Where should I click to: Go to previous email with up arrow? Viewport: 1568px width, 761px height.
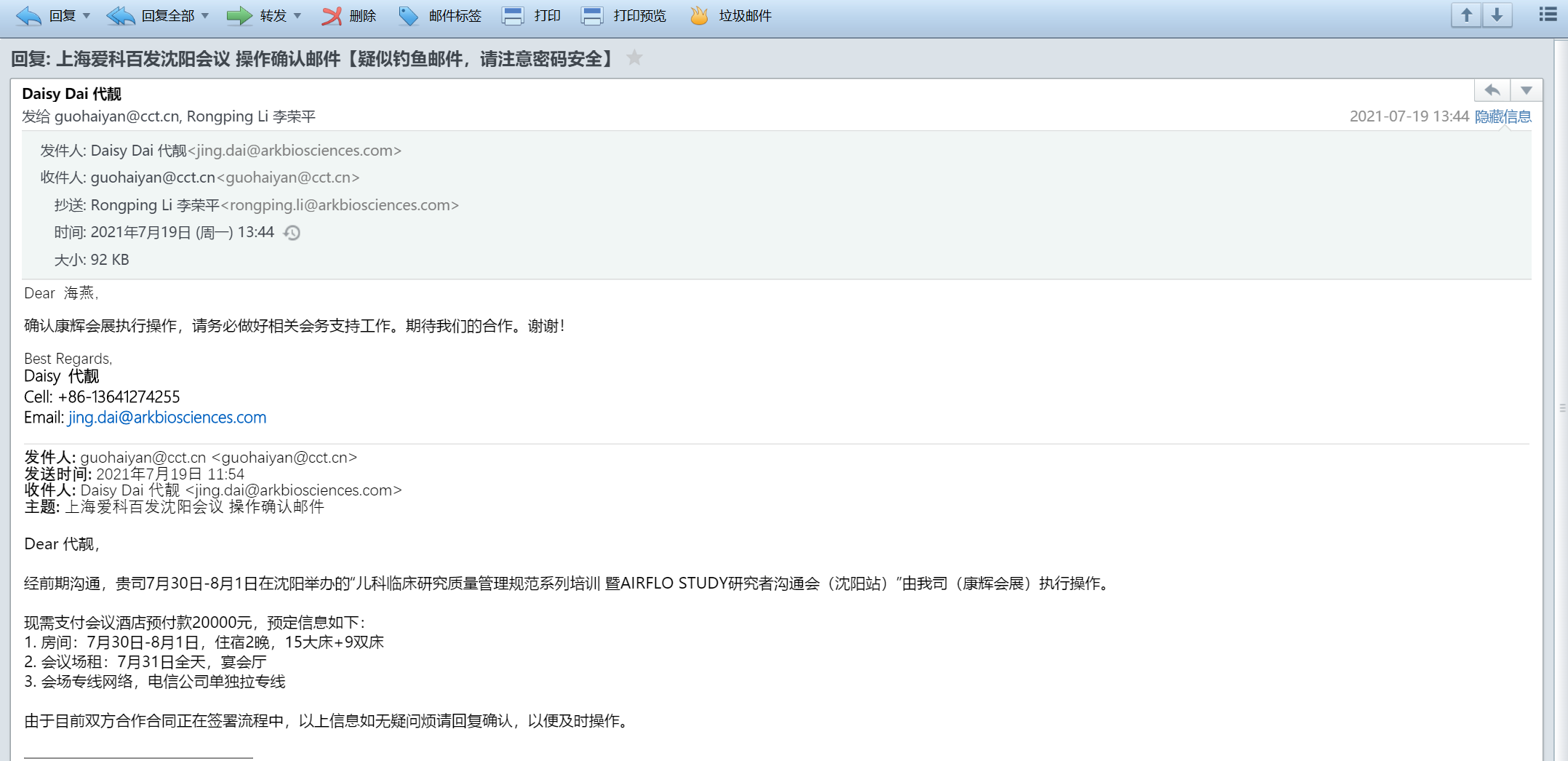click(1466, 15)
